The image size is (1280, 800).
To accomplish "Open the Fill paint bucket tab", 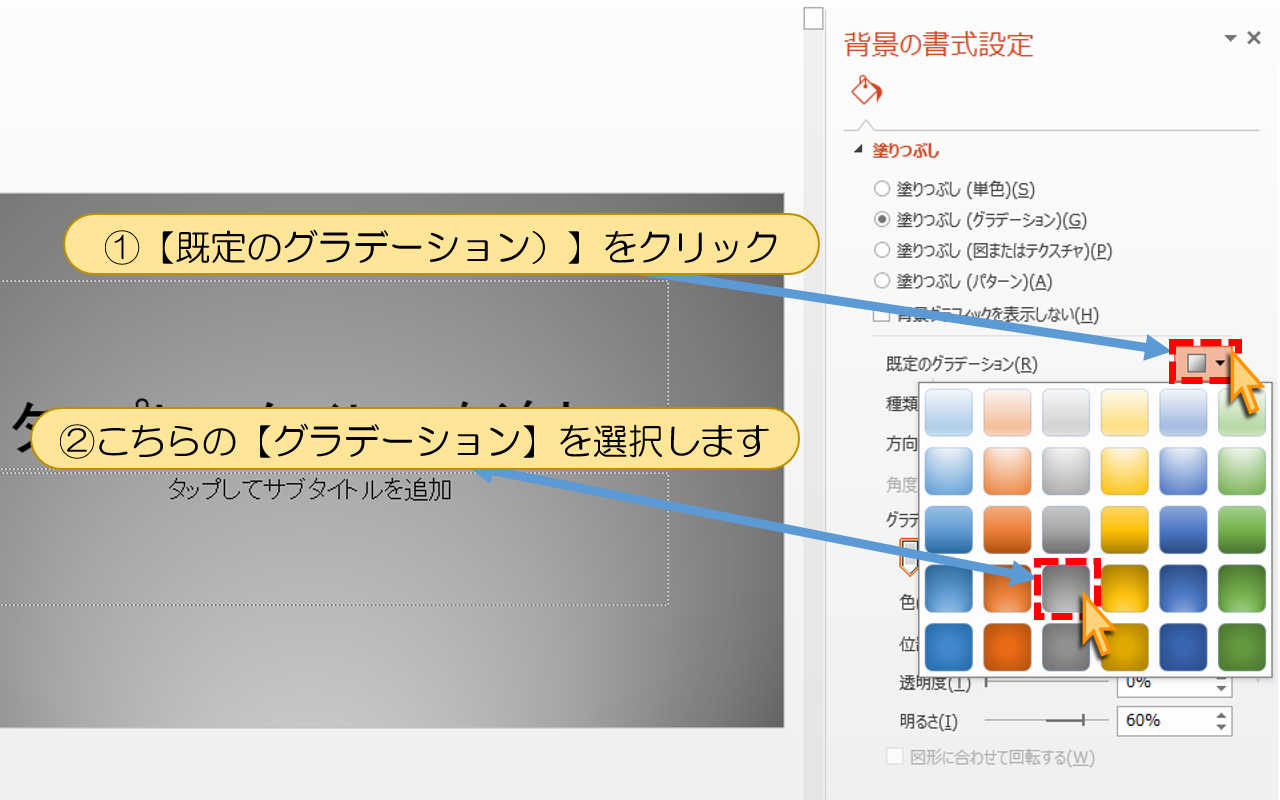I will point(866,91).
